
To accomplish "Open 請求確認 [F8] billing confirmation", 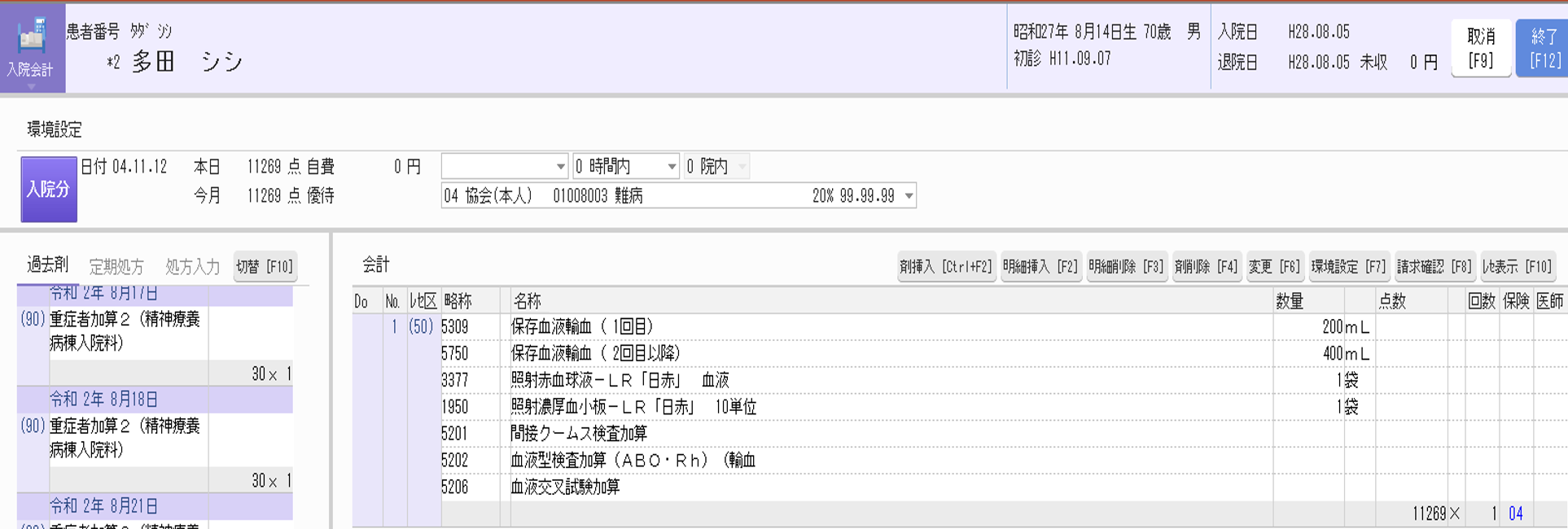I will click(x=1434, y=267).
